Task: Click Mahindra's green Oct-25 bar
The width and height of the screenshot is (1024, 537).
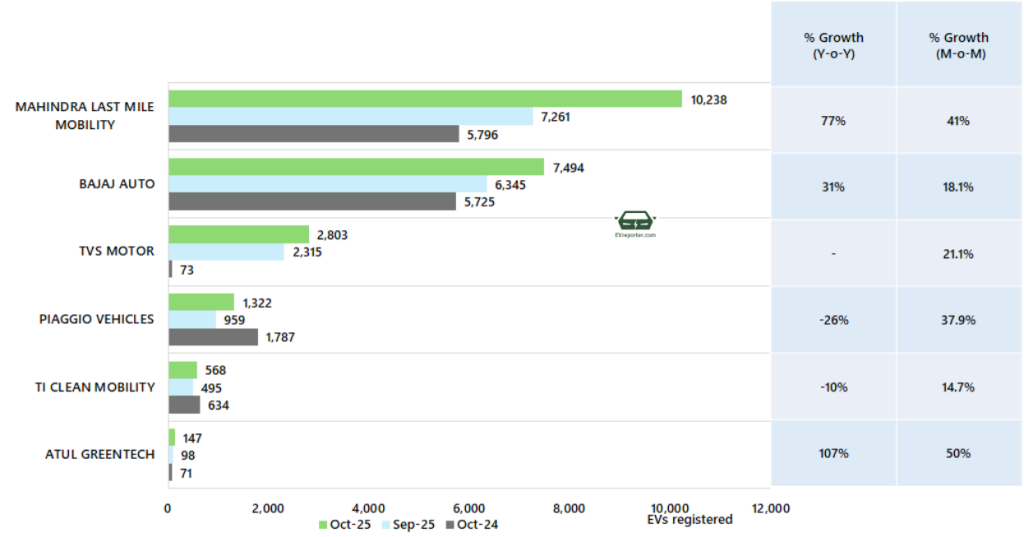Action: (424, 99)
